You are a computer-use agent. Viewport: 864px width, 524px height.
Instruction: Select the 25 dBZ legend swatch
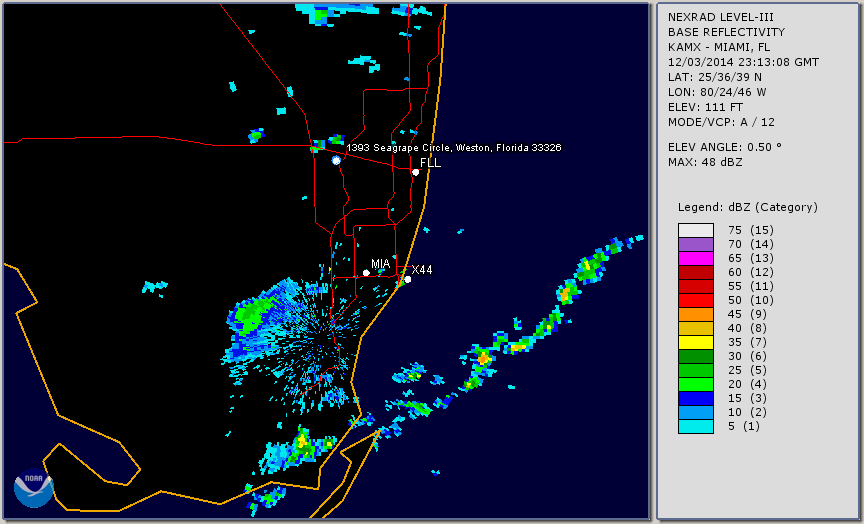point(696,370)
